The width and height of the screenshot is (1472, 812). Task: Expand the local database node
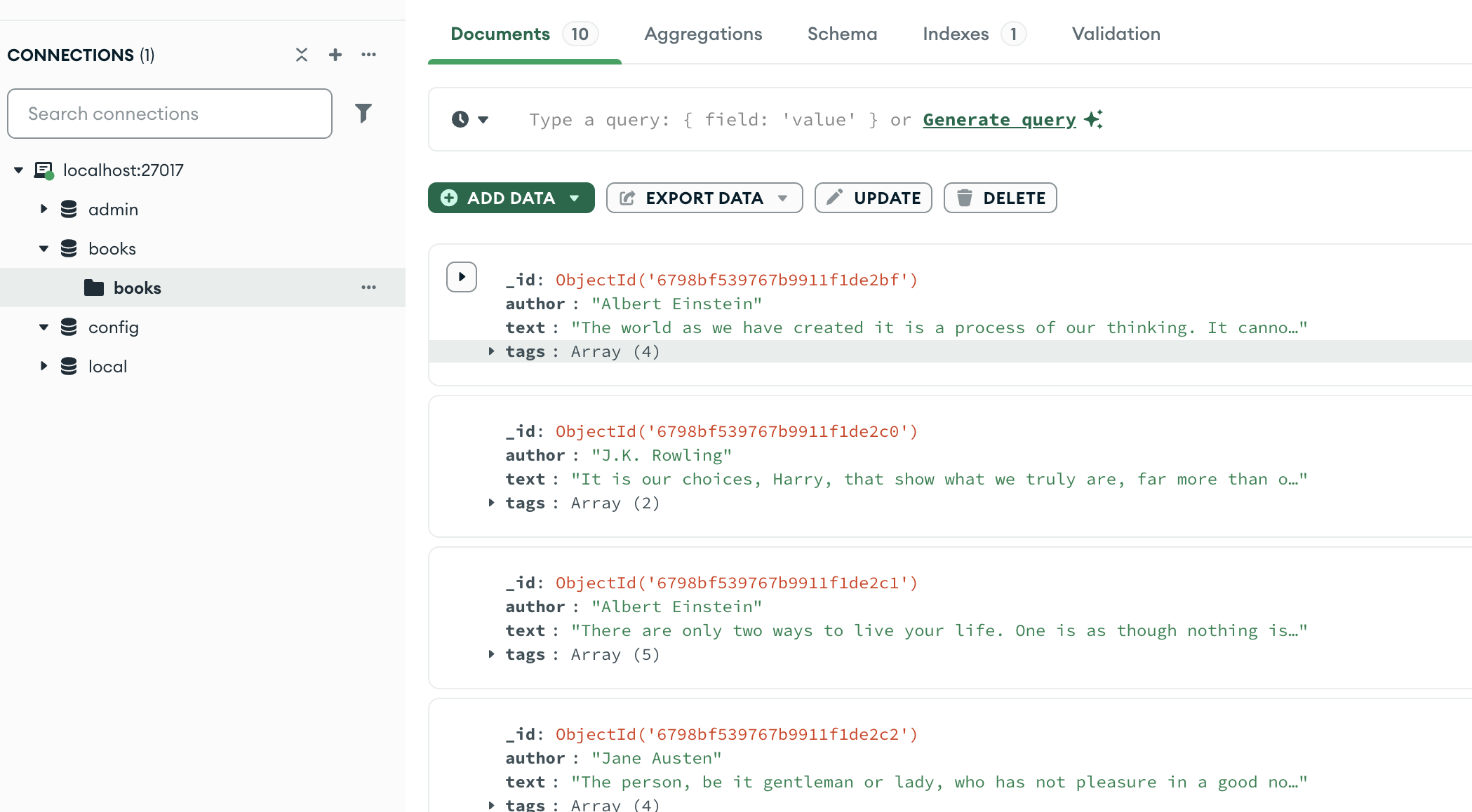(x=44, y=366)
